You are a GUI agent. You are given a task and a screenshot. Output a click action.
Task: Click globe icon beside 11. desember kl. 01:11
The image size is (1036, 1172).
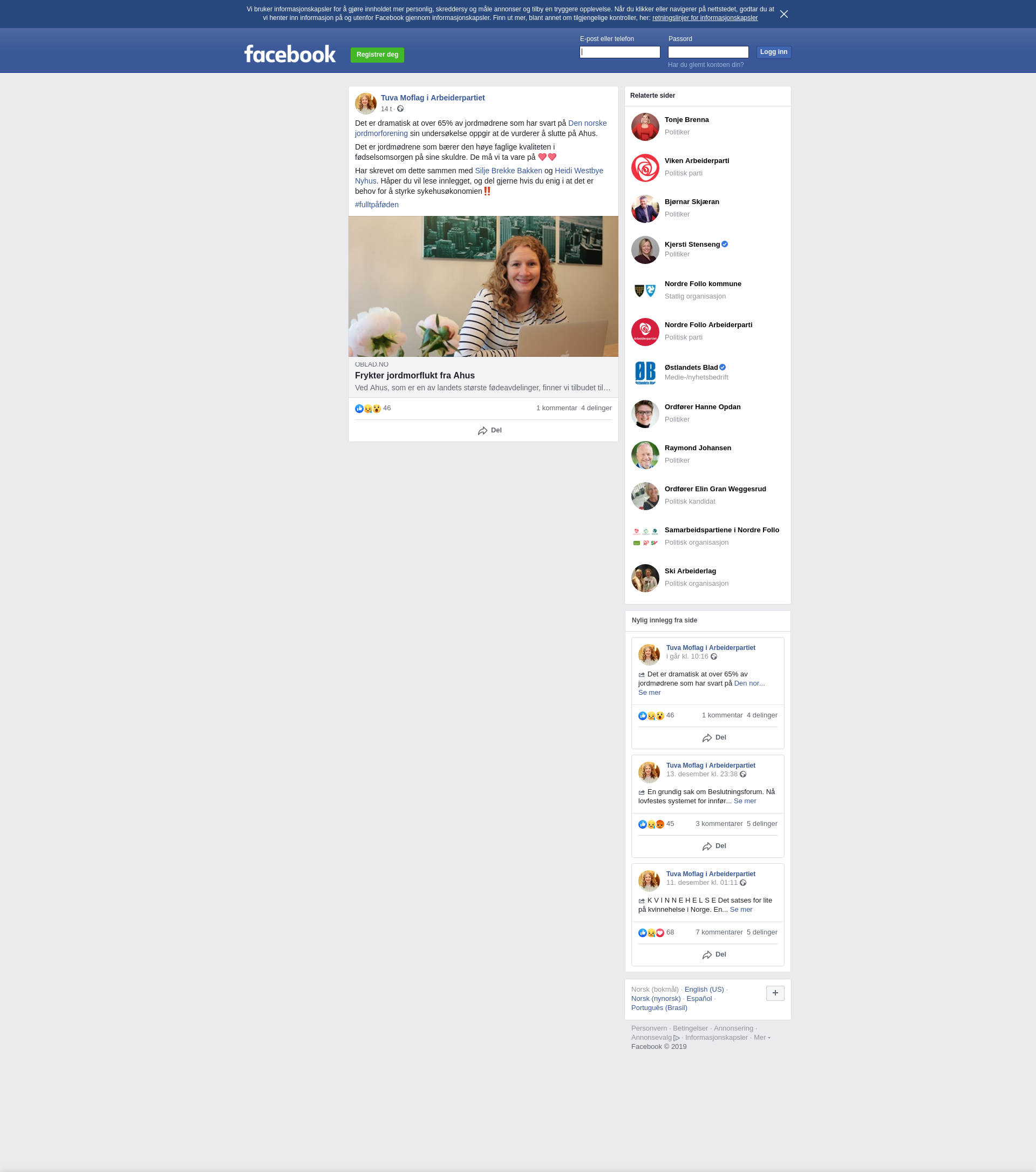coord(743,883)
